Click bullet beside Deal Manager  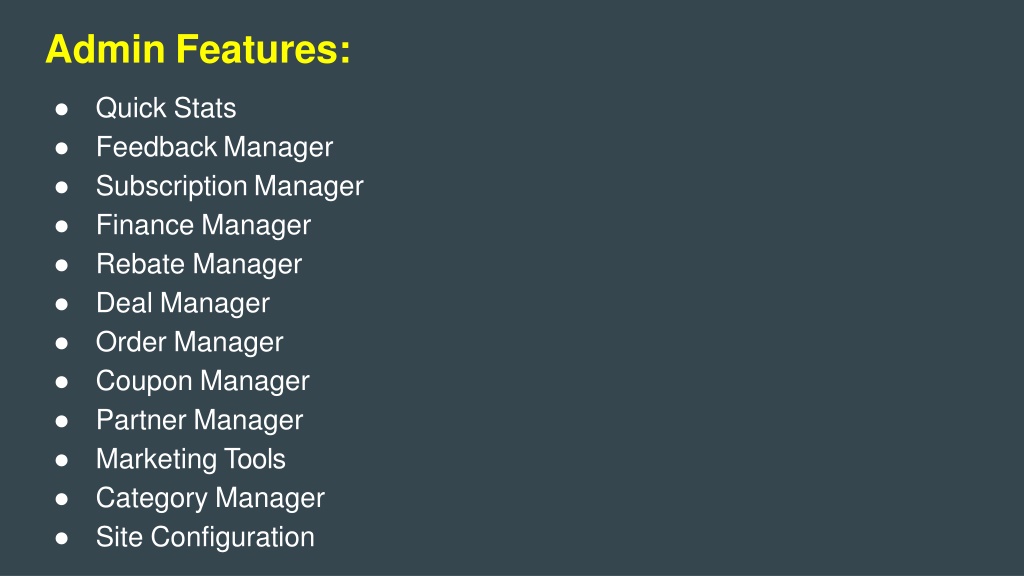tap(61, 304)
